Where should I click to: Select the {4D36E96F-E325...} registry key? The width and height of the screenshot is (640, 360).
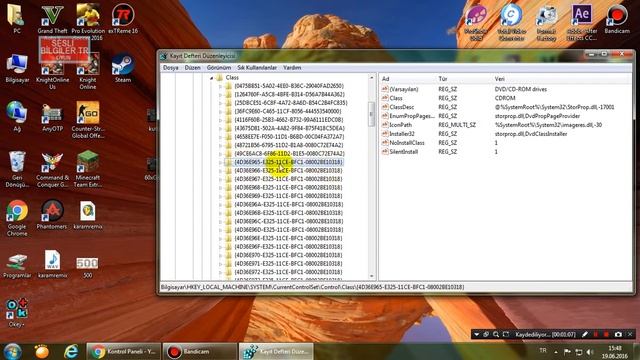(x=288, y=247)
